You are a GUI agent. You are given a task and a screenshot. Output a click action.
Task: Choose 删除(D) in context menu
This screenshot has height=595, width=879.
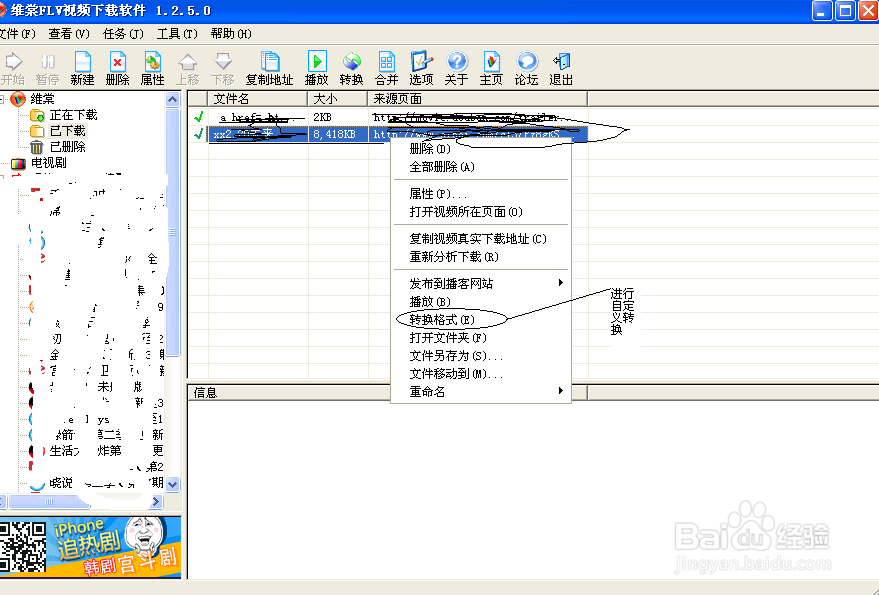(480, 149)
